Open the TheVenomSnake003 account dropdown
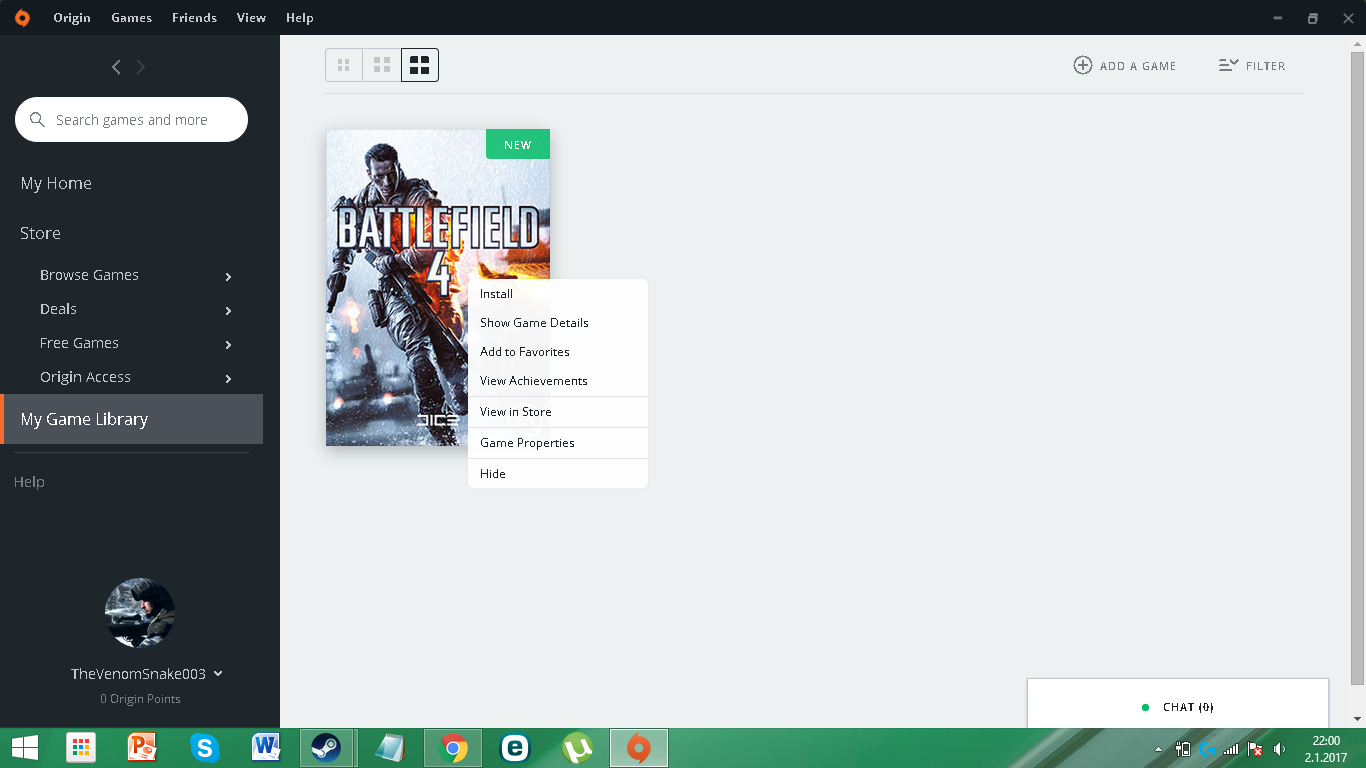 pos(218,674)
